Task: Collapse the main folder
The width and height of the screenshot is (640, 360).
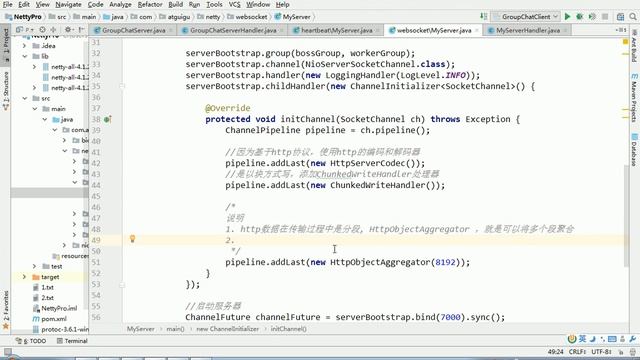Action: coord(35,109)
